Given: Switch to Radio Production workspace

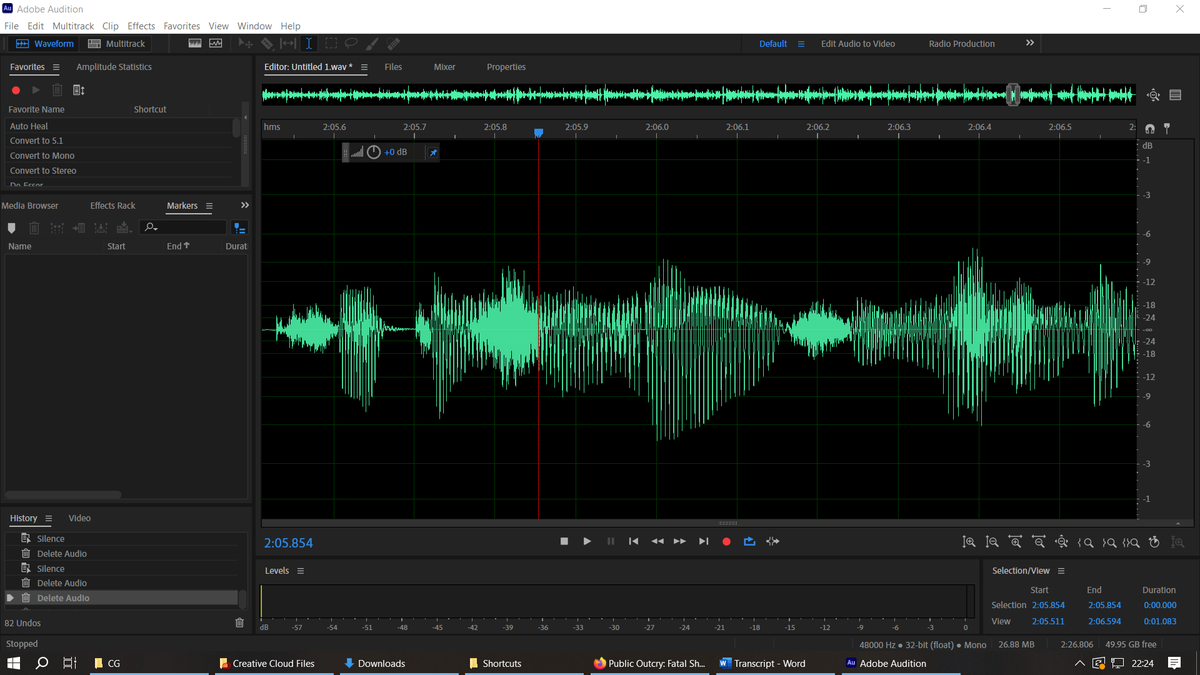Looking at the screenshot, I should pyautogui.click(x=961, y=44).
